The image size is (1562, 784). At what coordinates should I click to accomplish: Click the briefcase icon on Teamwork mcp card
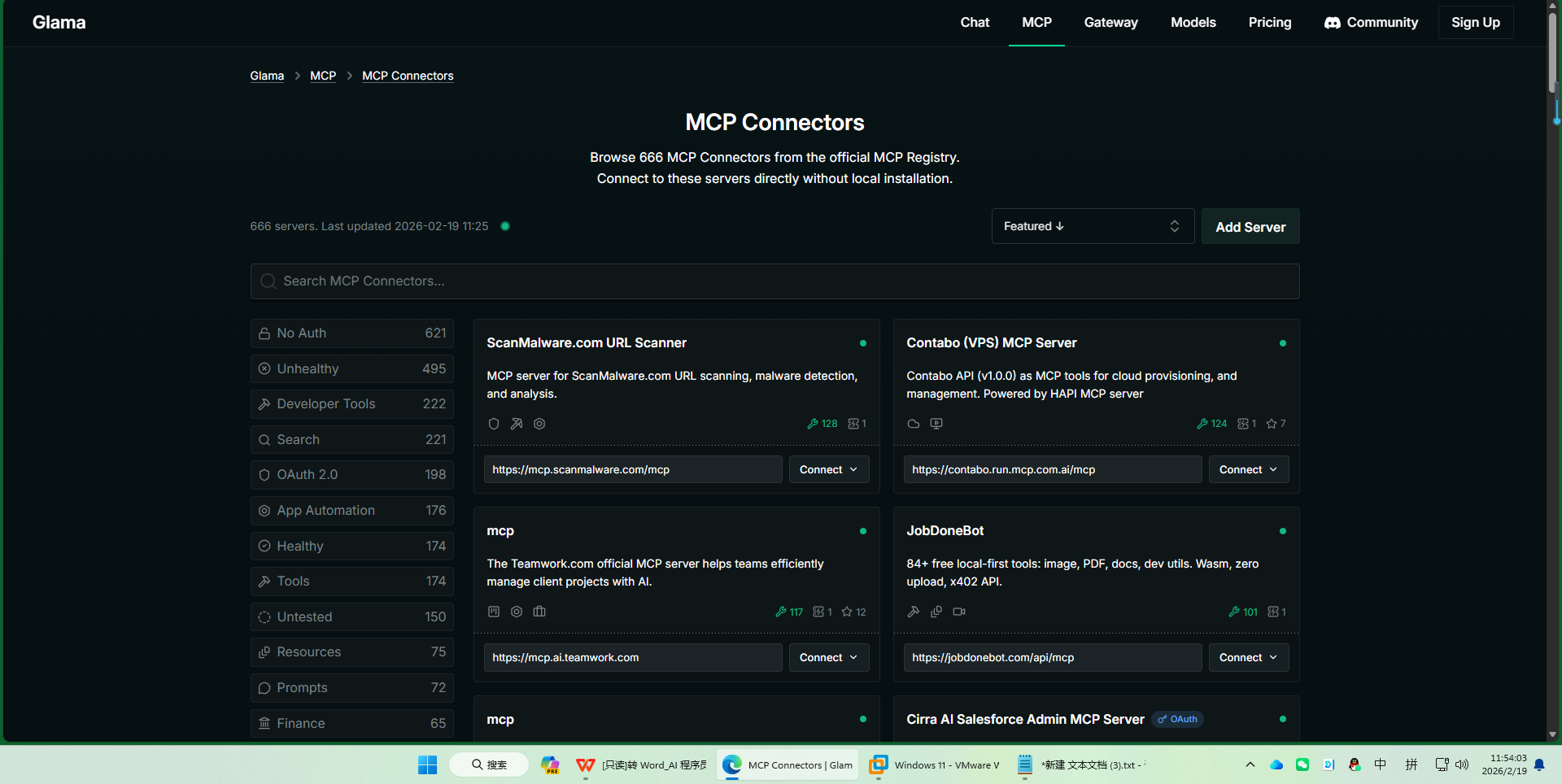[x=539, y=612]
